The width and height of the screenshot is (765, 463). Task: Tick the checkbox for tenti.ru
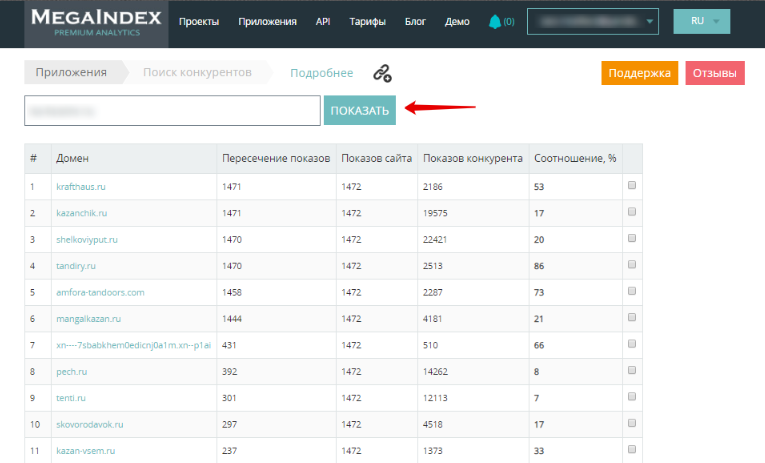coord(632,396)
